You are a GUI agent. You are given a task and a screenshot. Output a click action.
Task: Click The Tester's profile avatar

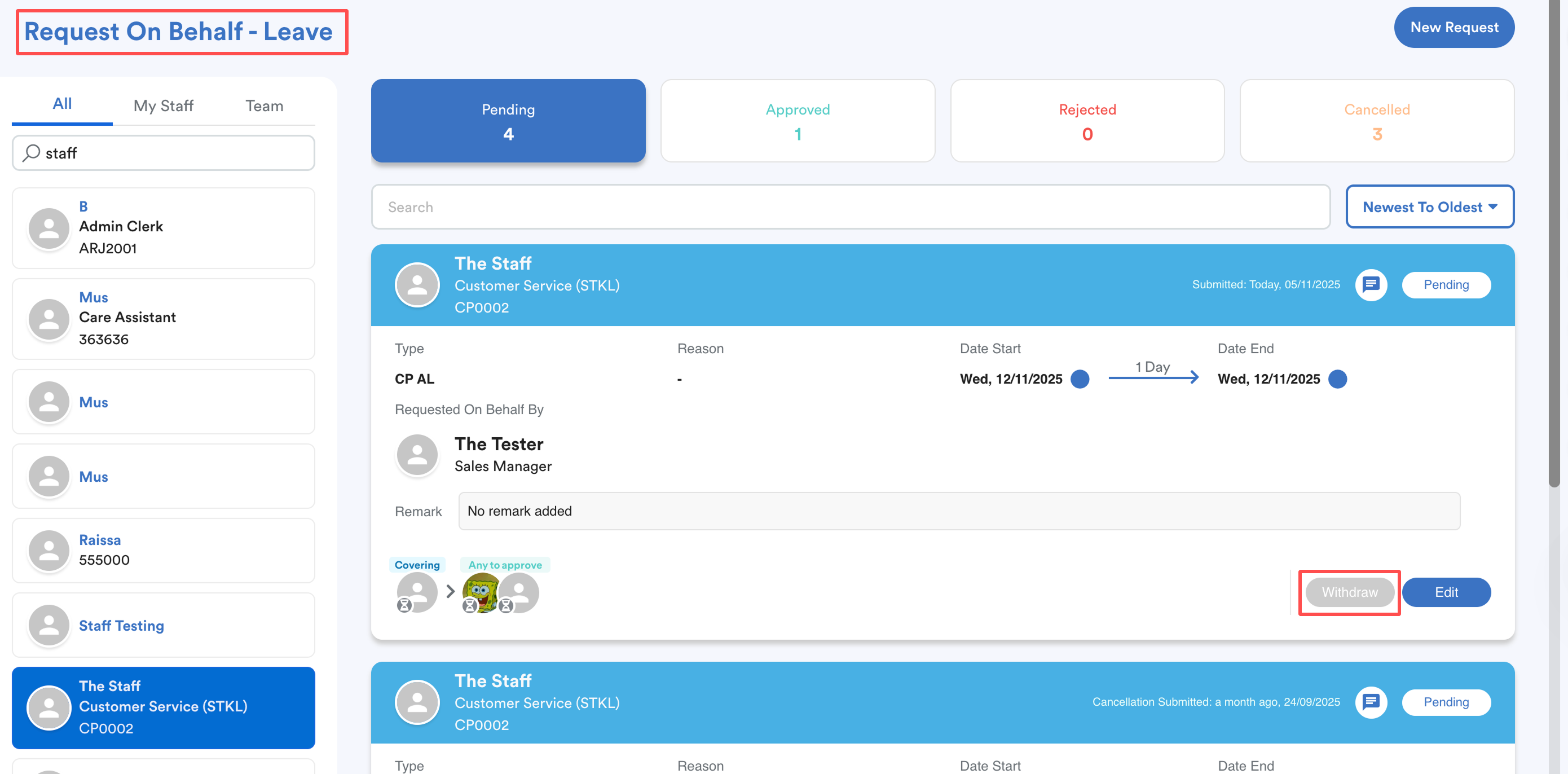pyautogui.click(x=417, y=454)
